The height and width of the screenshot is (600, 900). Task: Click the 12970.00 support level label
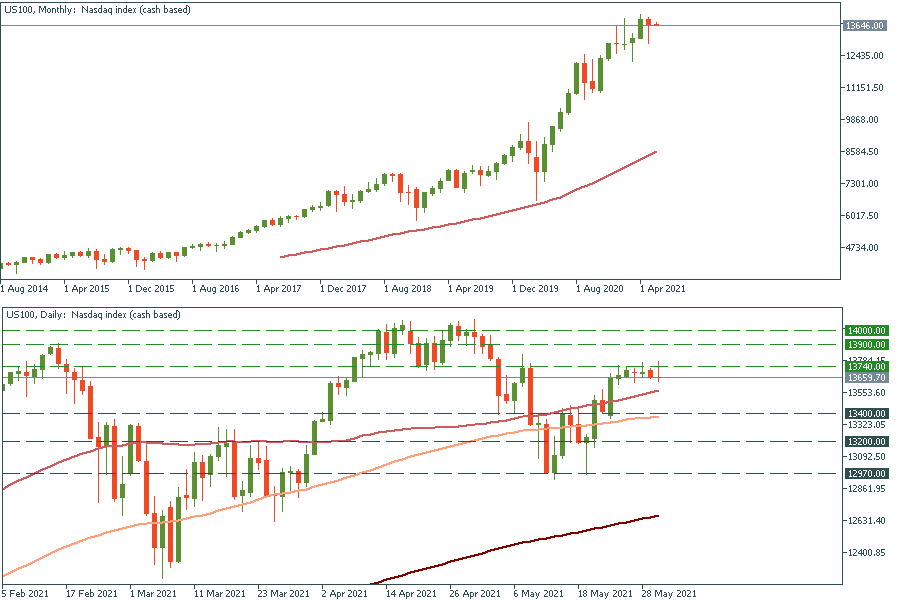[x=866, y=474]
